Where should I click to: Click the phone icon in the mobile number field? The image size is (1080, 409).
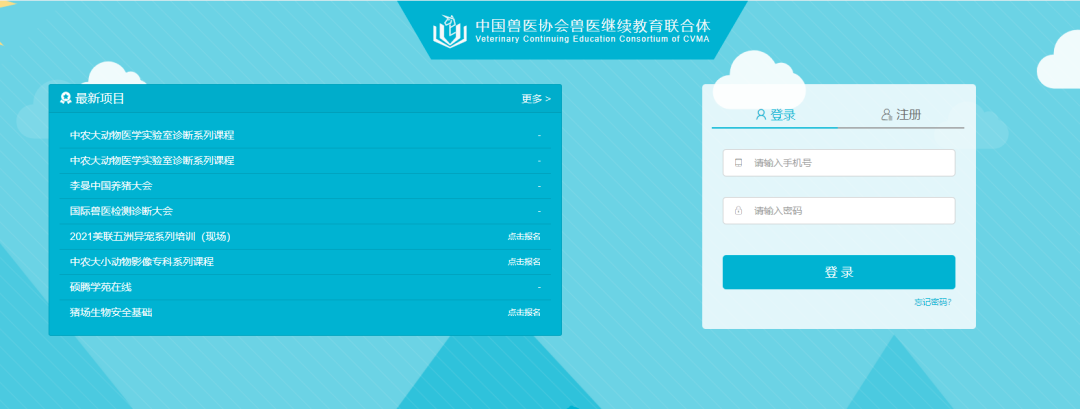[x=738, y=163]
